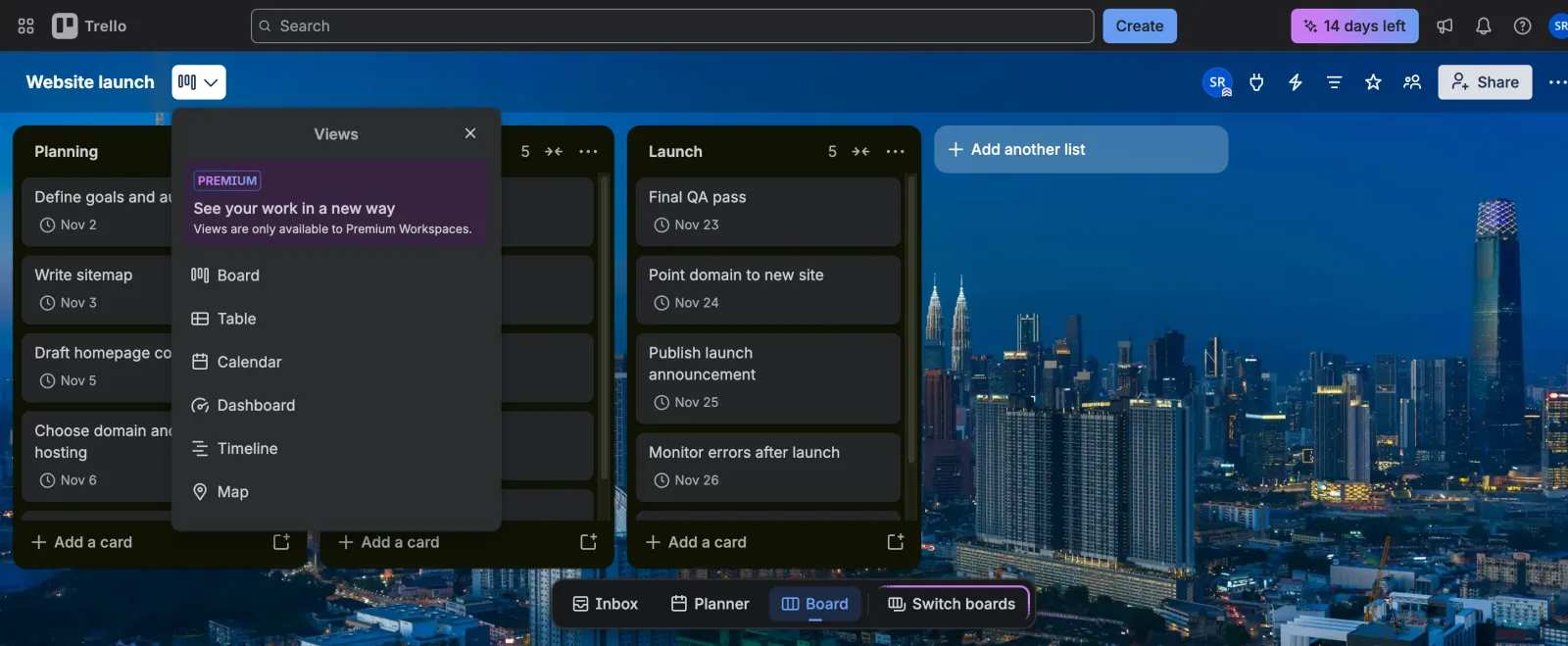The image size is (1568, 646).
Task: Collapse the middle list with arrows icon
Action: click(554, 151)
